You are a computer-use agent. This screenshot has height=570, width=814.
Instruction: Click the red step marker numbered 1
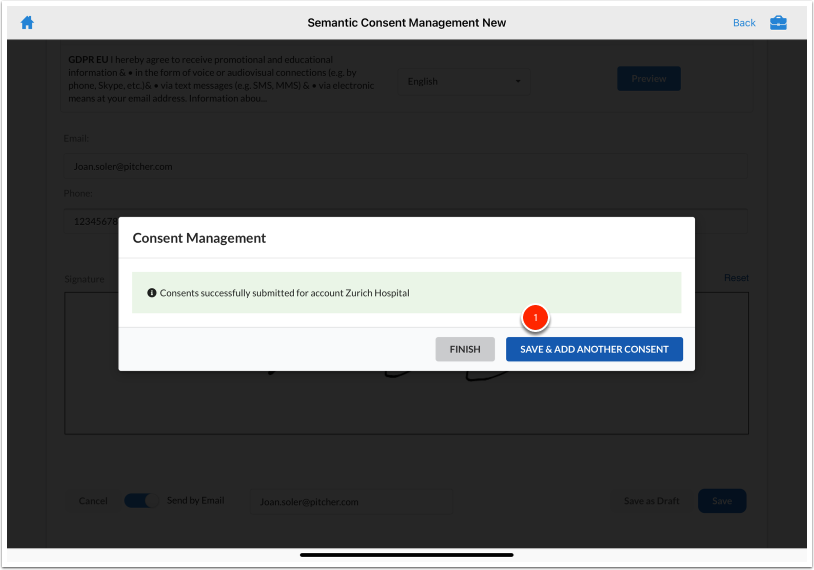click(x=535, y=318)
